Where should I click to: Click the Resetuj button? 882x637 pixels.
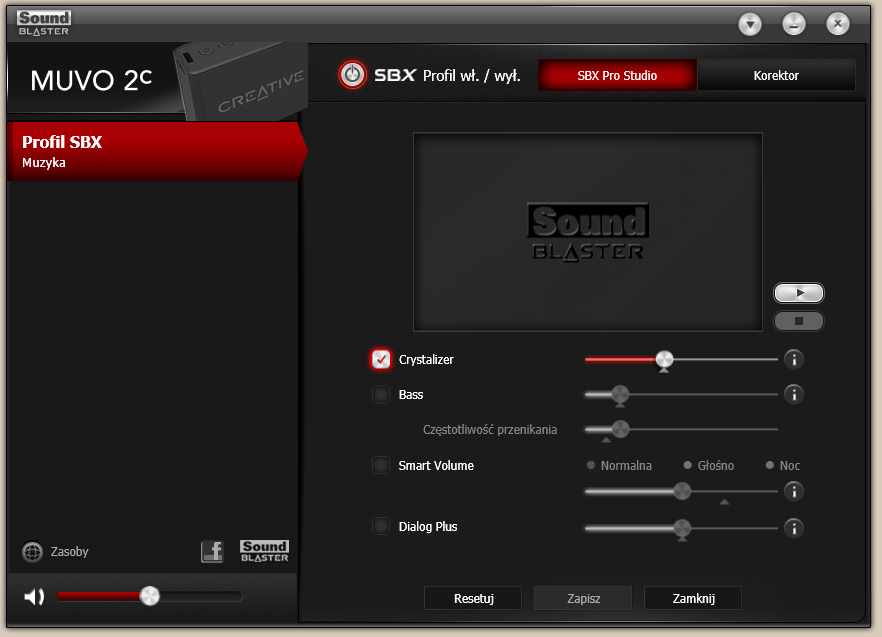pyautogui.click(x=473, y=598)
